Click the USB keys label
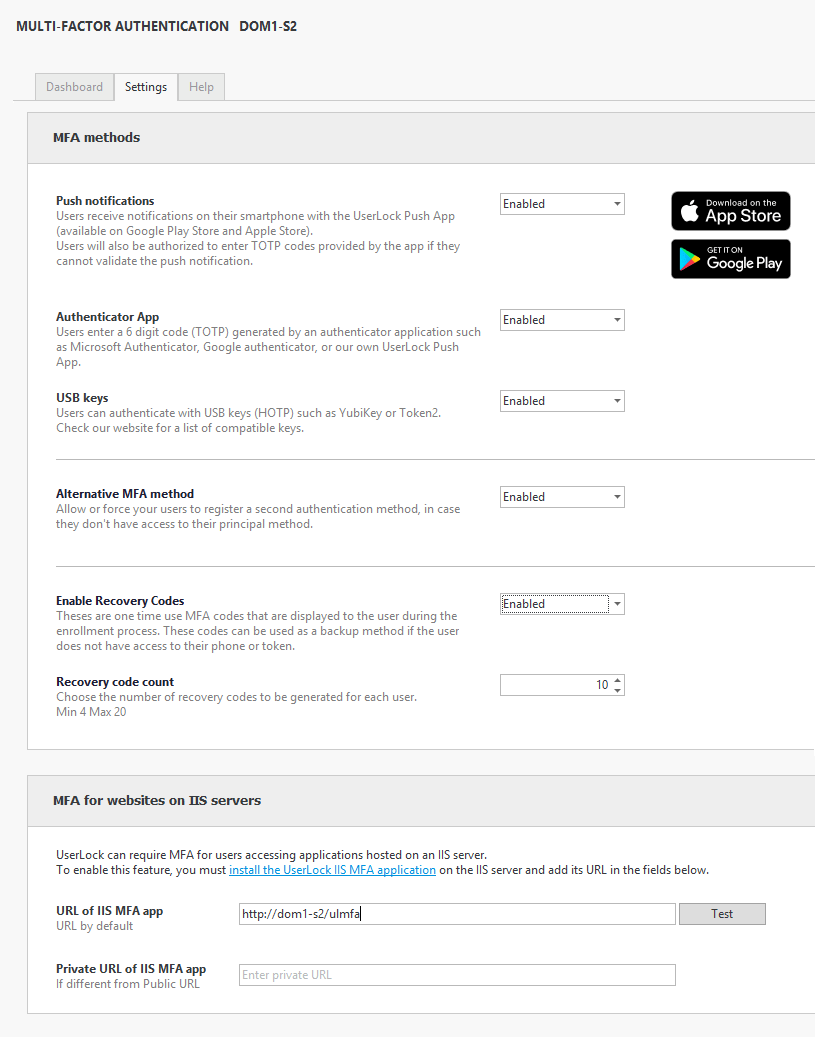 click(x=82, y=397)
